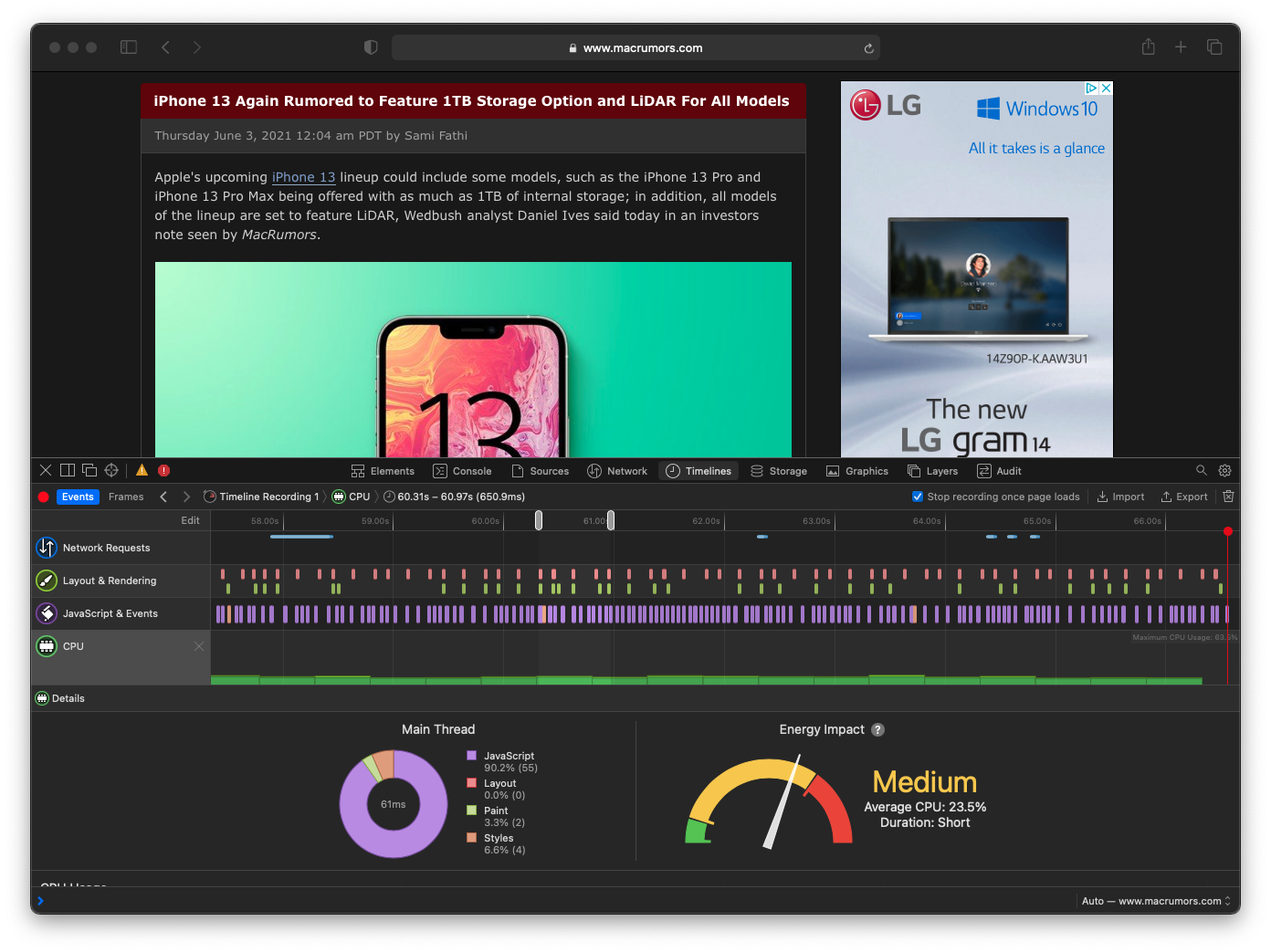Select the right timeline selection handle

tap(611, 520)
